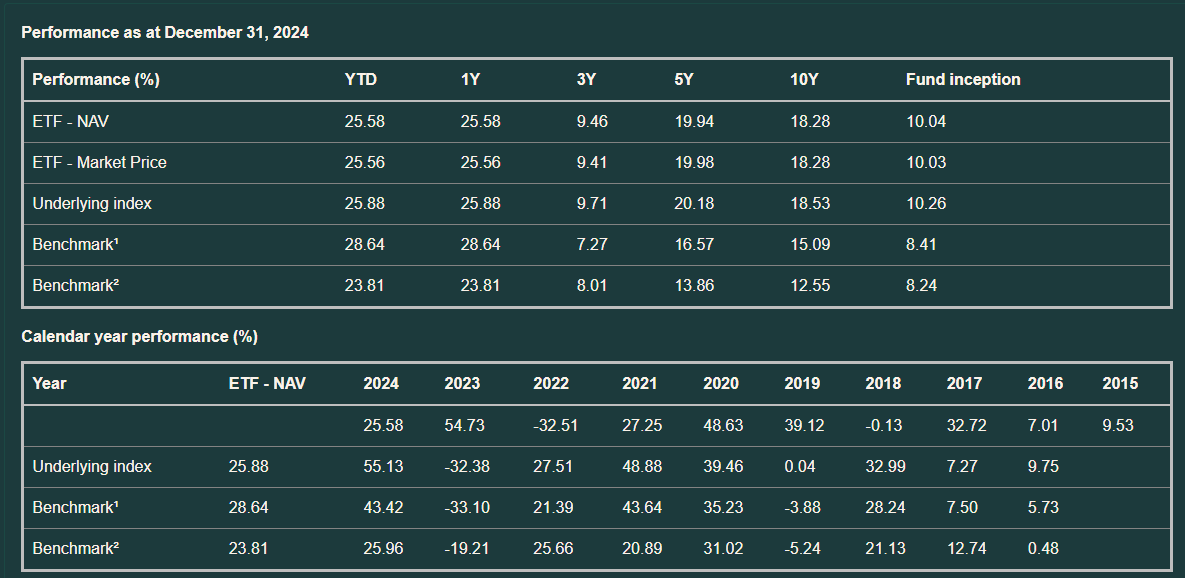Click the 'ETF - NAV' header in calendar table
Screen dimensions: 1185x578
[267, 383]
